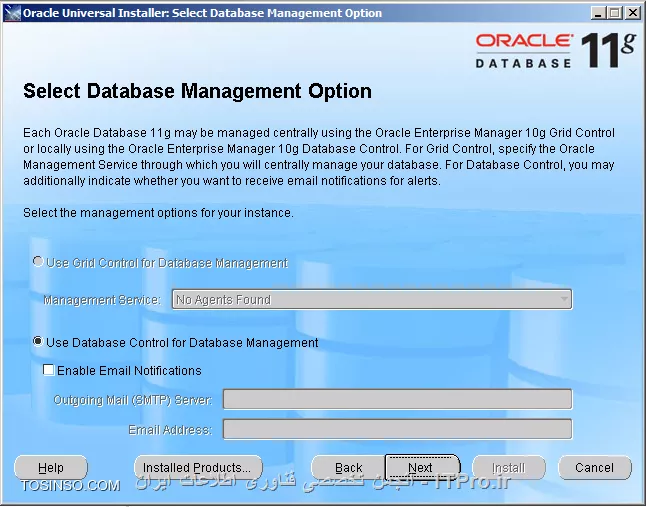This screenshot has height=507, width=646.
Task: Maximize the Oracle Universal Installer window
Action: (615, 13)
